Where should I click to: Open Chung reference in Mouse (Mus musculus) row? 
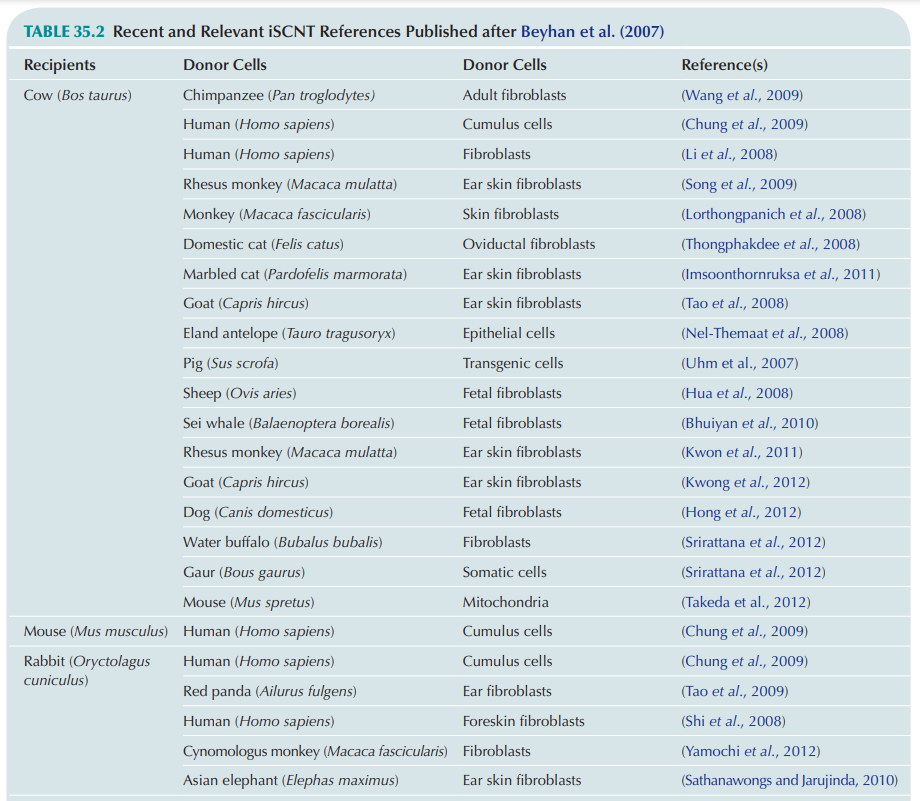point(745,631)
